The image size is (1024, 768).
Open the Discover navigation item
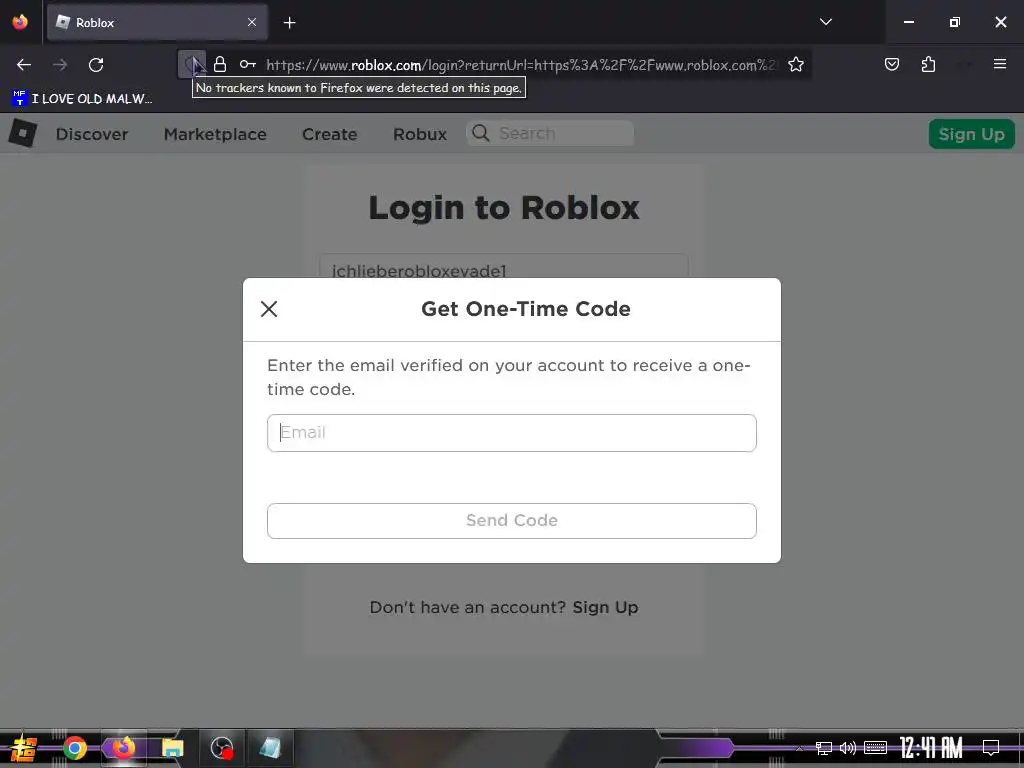(92, 134)
